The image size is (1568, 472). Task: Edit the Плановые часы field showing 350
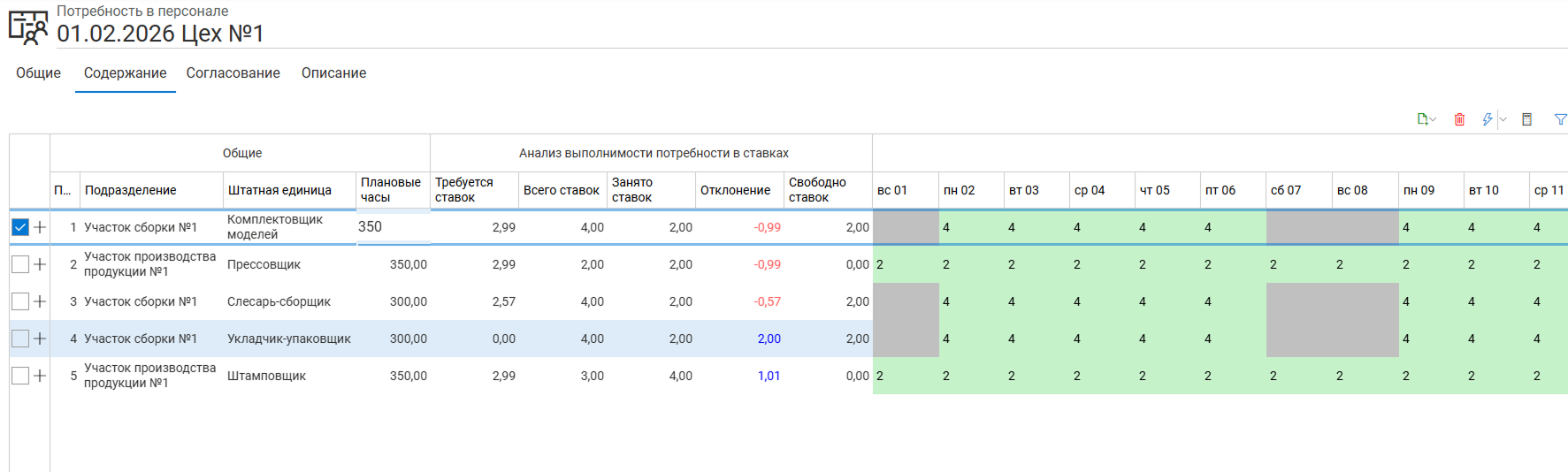pyautogui.click(x=393, y=227)
